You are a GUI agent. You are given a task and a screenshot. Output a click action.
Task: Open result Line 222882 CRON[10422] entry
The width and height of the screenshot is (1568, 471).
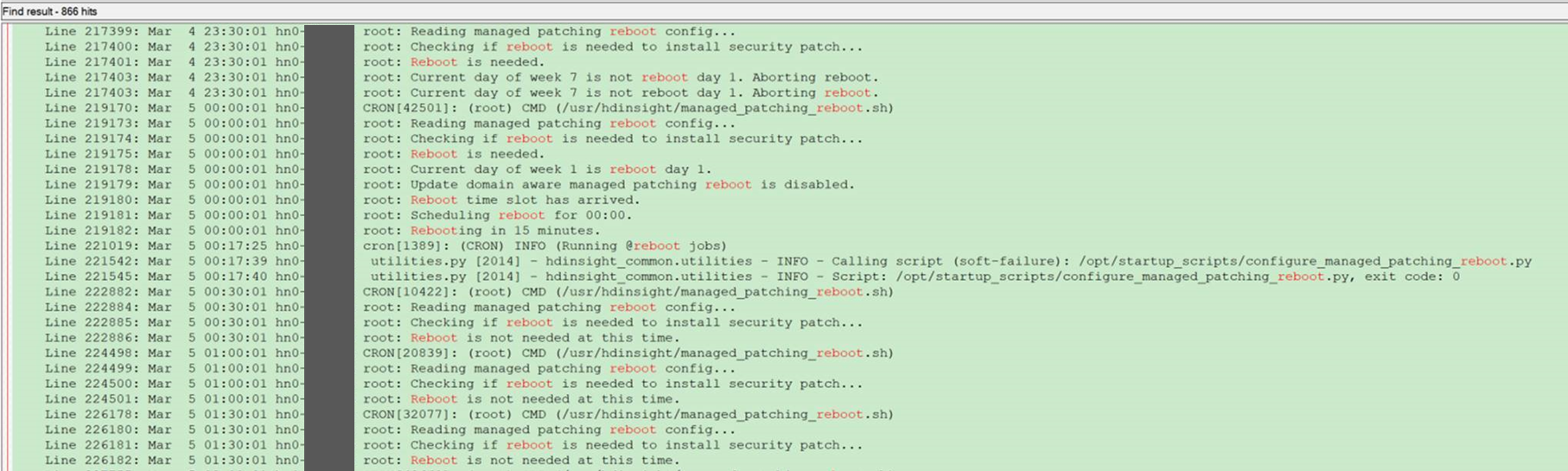pyautogui.click(x=628, y=292)
